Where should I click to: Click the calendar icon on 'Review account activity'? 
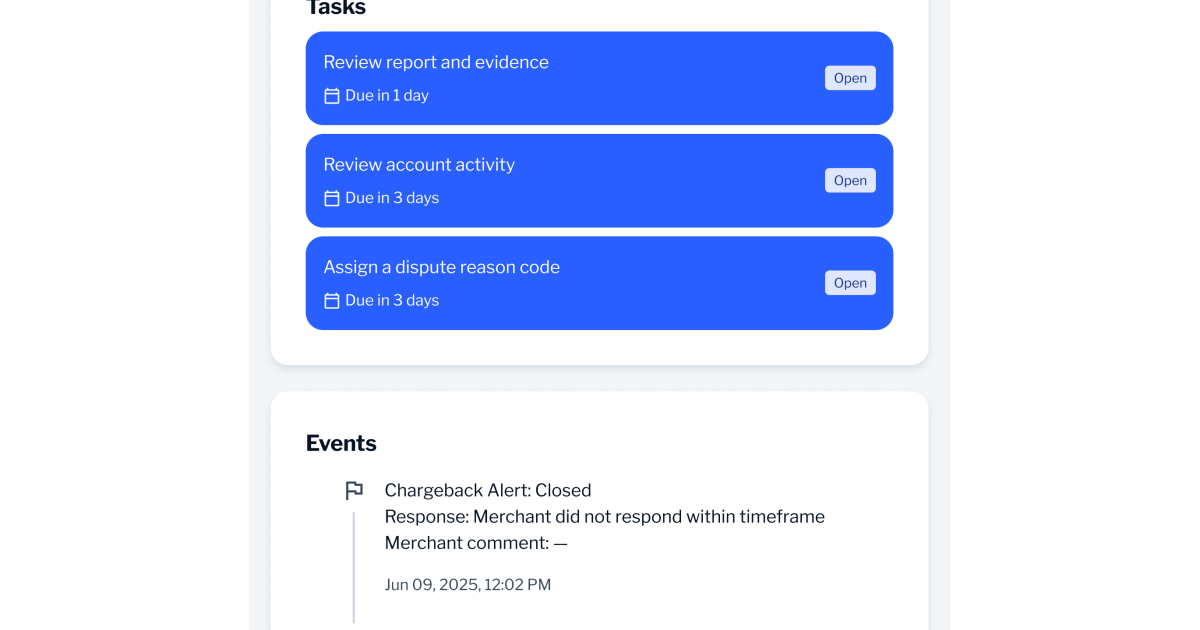pos(331,197)
